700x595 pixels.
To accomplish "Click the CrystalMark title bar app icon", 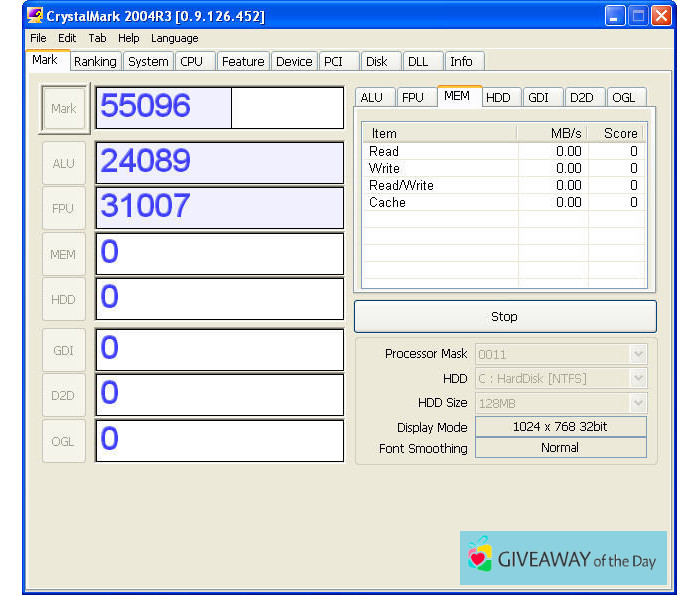I will 35,16.
